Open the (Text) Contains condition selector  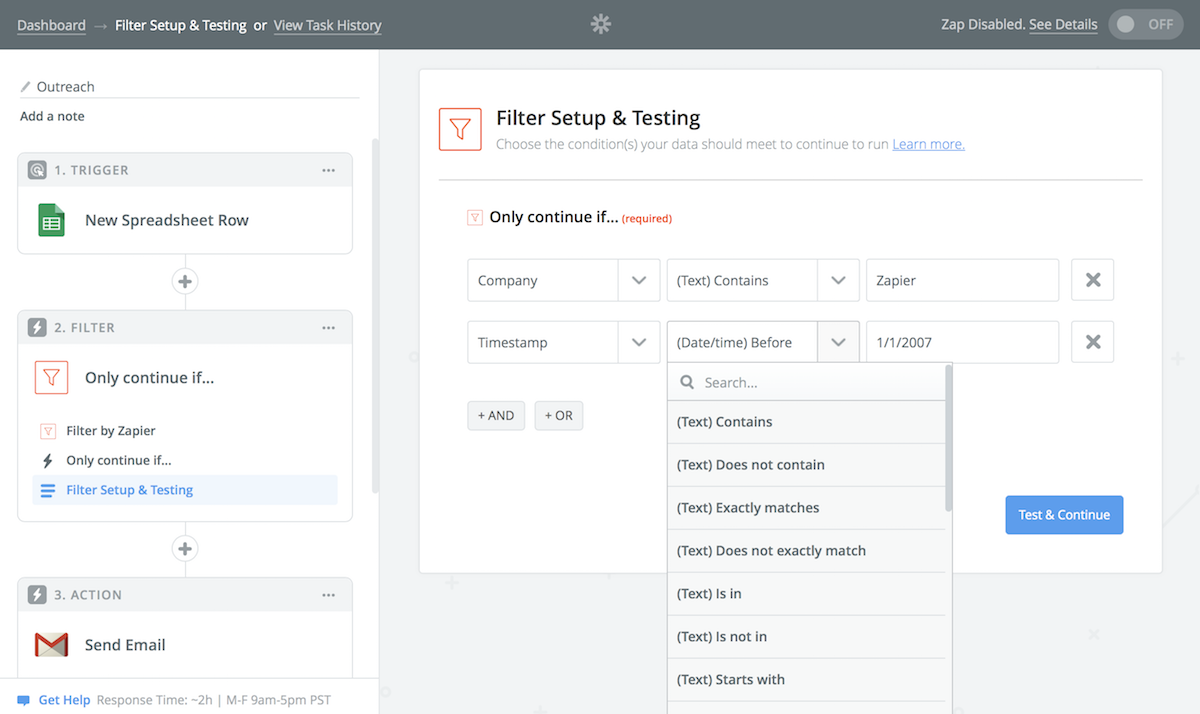[763, 280]
